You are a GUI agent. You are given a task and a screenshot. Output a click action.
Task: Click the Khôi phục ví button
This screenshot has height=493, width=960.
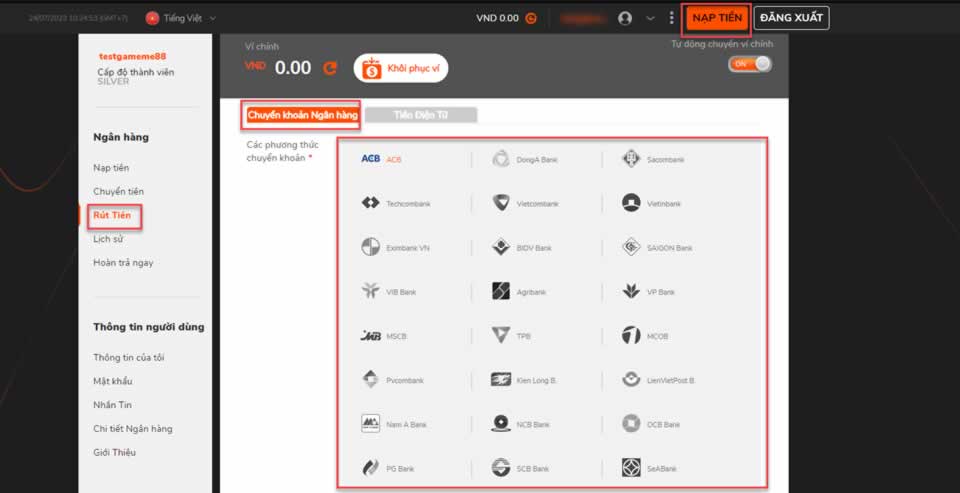click(401, 68)
